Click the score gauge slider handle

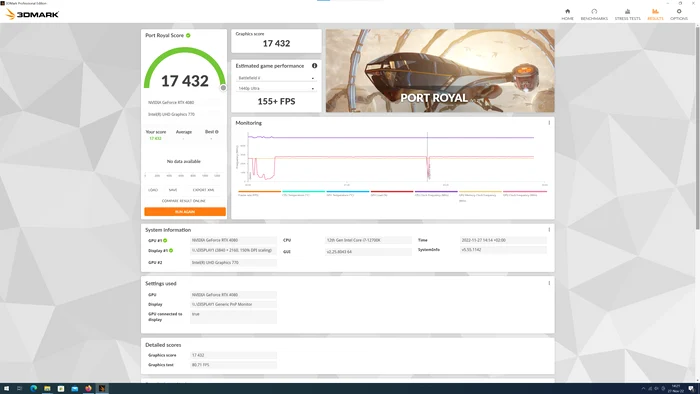click(x=223, y=88)
